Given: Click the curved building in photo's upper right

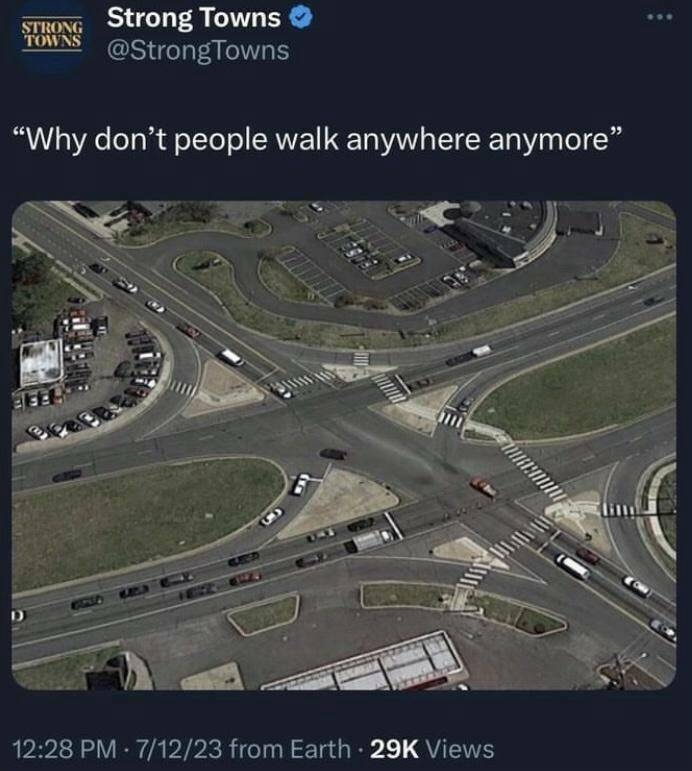Looking at the screenshot, I should [x=504, y=231].
